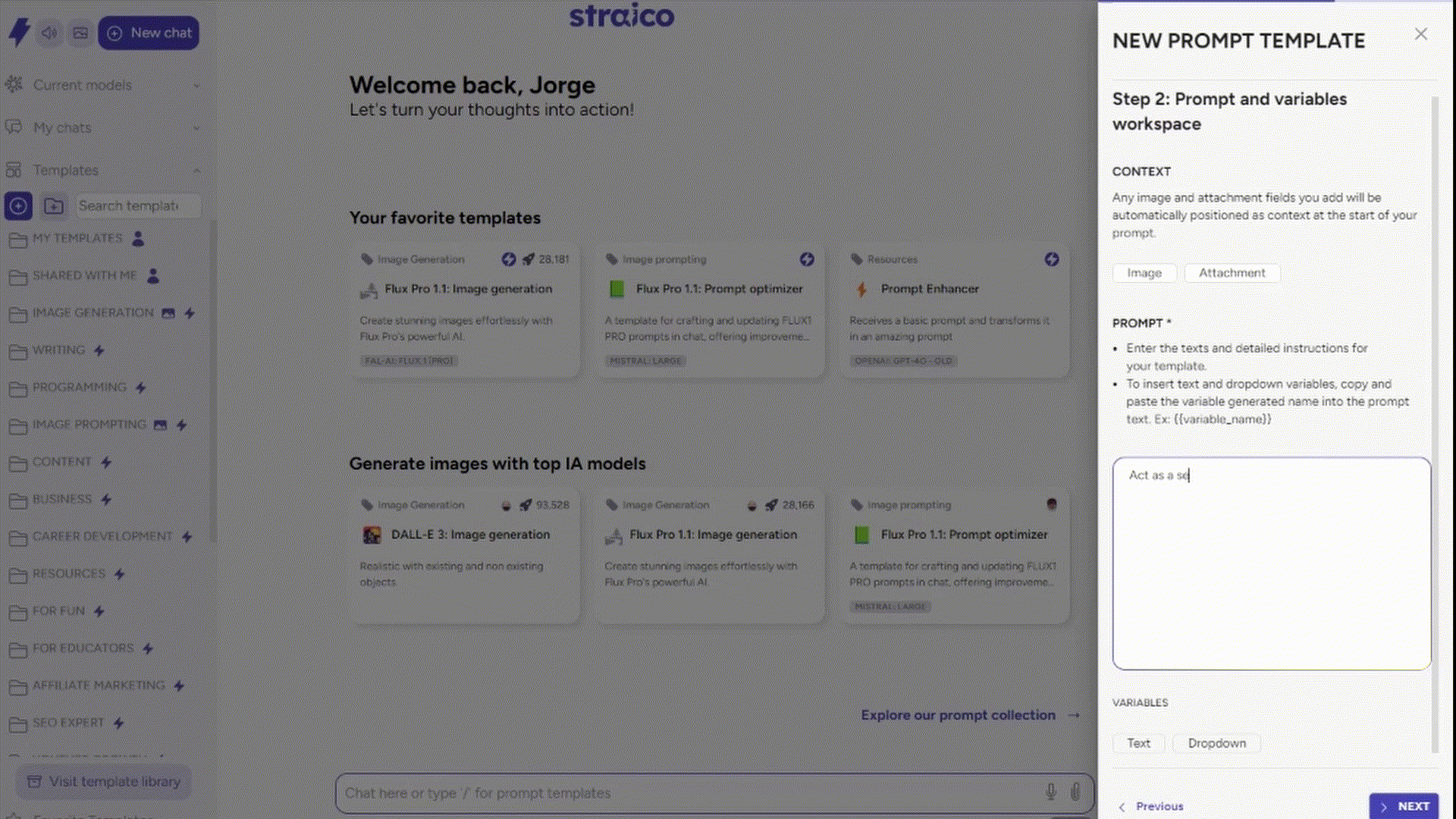Focus the Search templates field
The width and height of the screenshot is (1456, 819).
(x=138, y=206)
